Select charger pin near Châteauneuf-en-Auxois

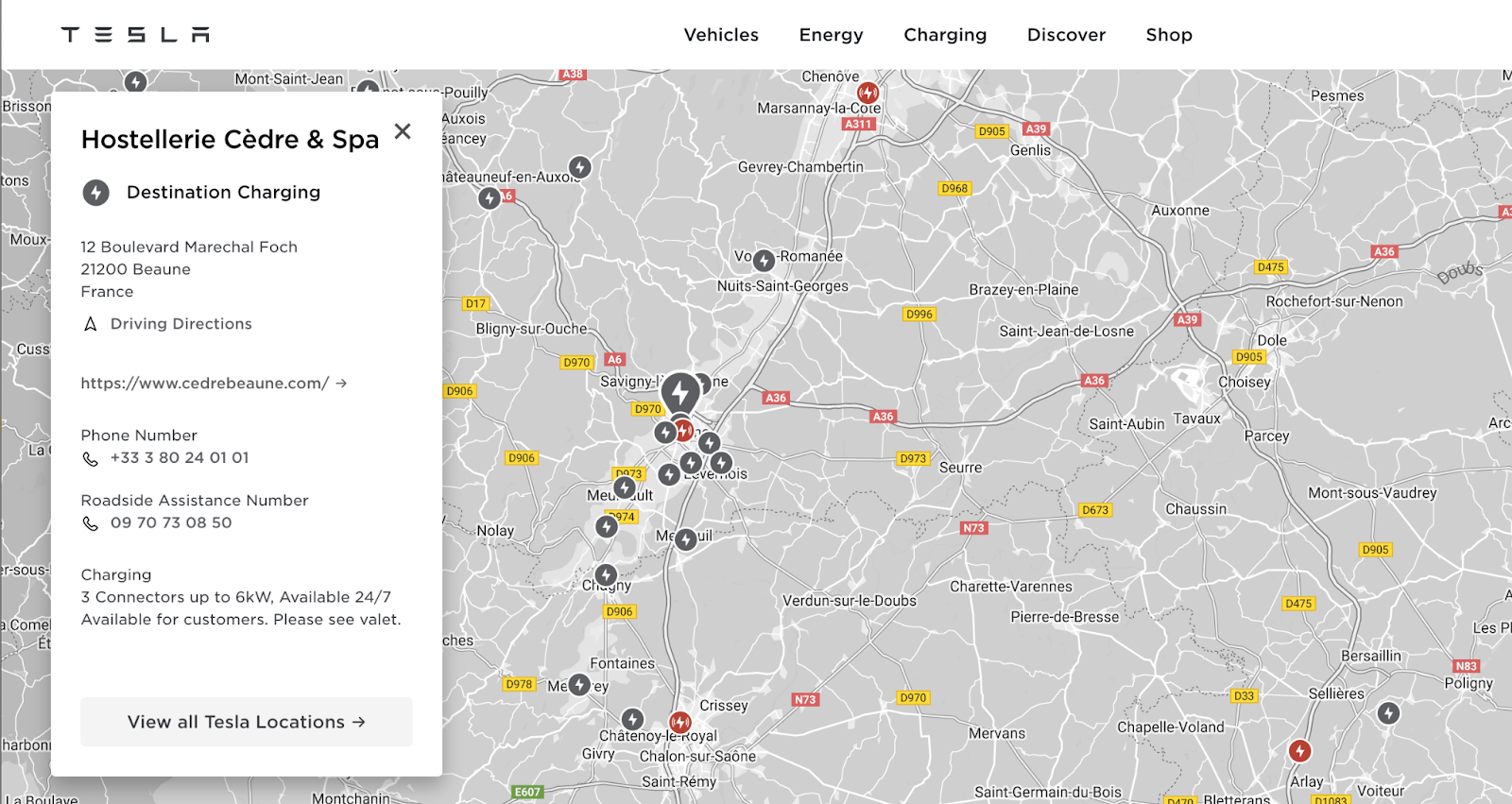point(580,167)
